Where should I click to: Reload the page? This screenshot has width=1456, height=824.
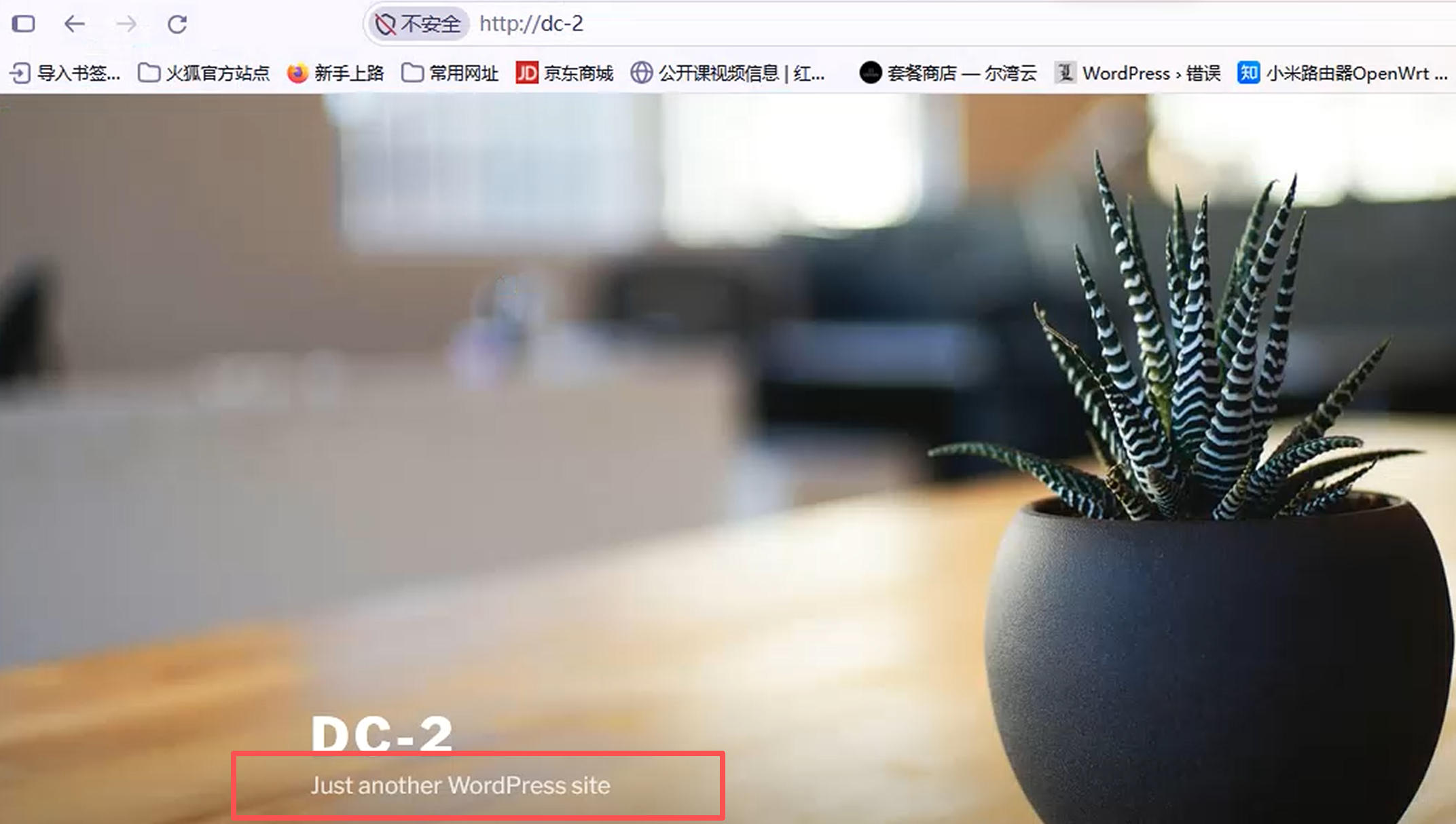(177, 24)
